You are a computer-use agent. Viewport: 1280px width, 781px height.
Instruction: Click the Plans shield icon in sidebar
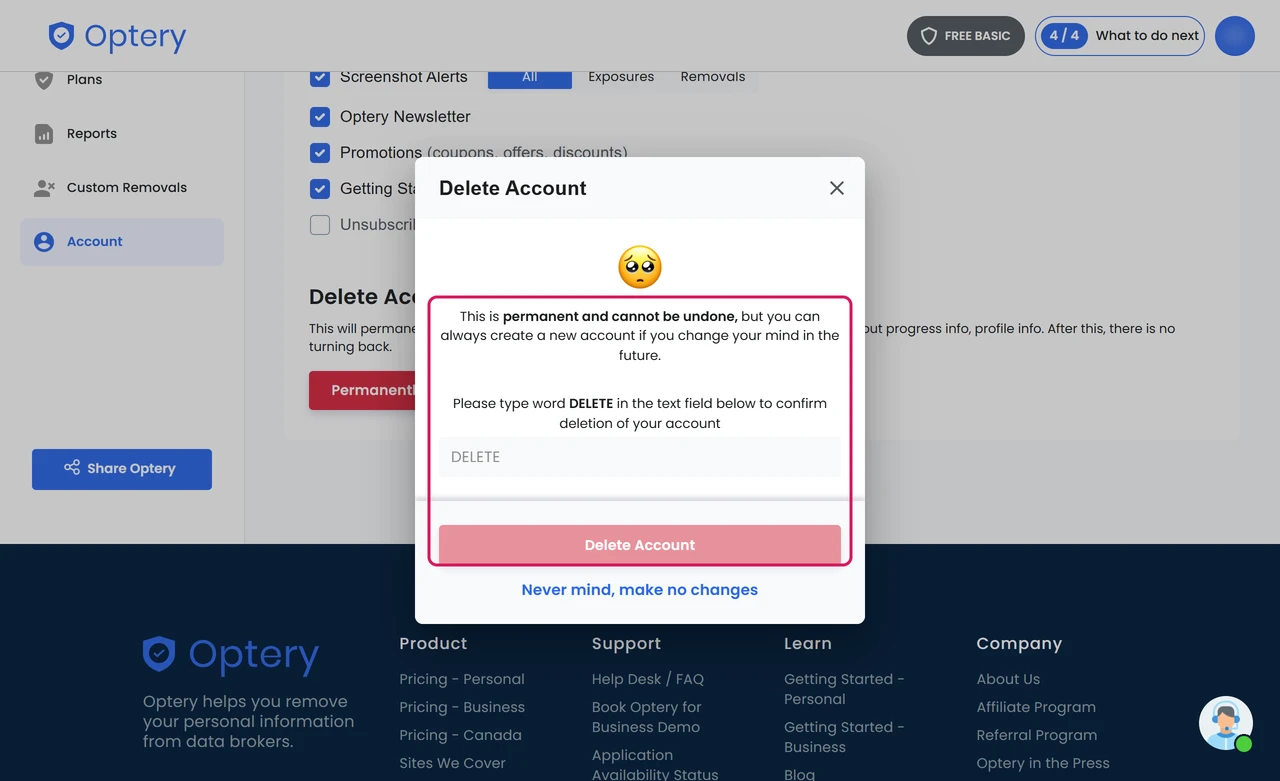(44, 80)
